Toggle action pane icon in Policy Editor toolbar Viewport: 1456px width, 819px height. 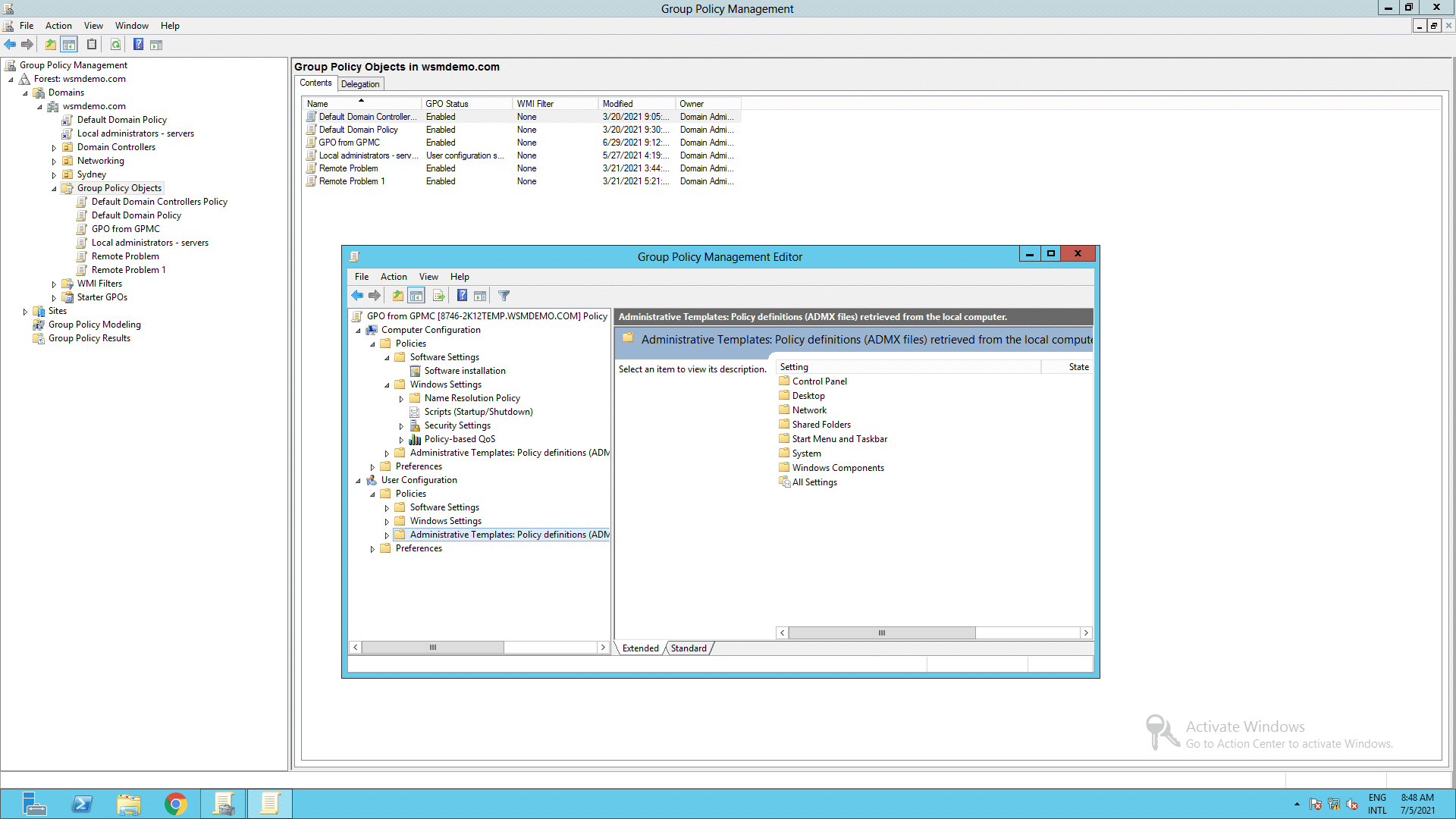point(480,296)
